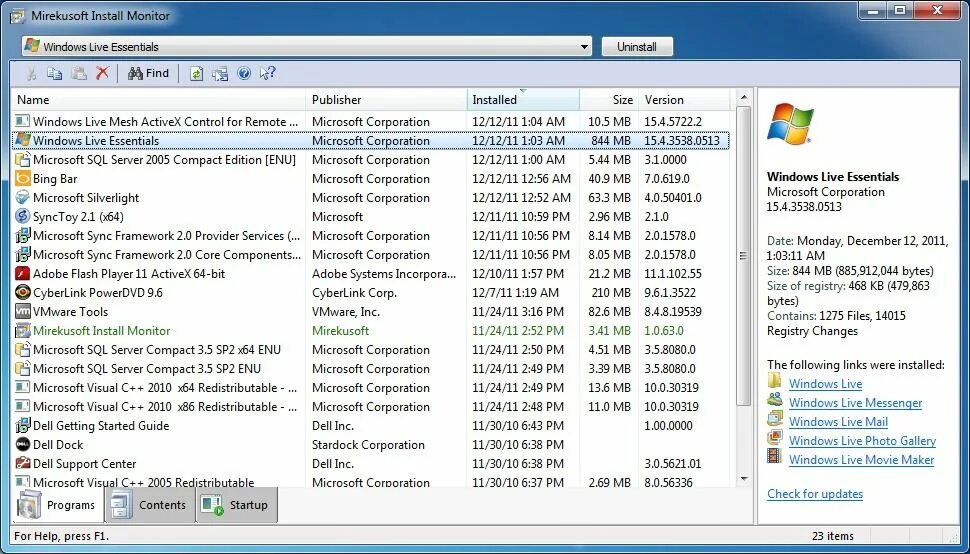This screenshot has width=970, height=554.
Task: Click the SyncToy 2.1 (x64) icon
Action: tap(23, 217)
